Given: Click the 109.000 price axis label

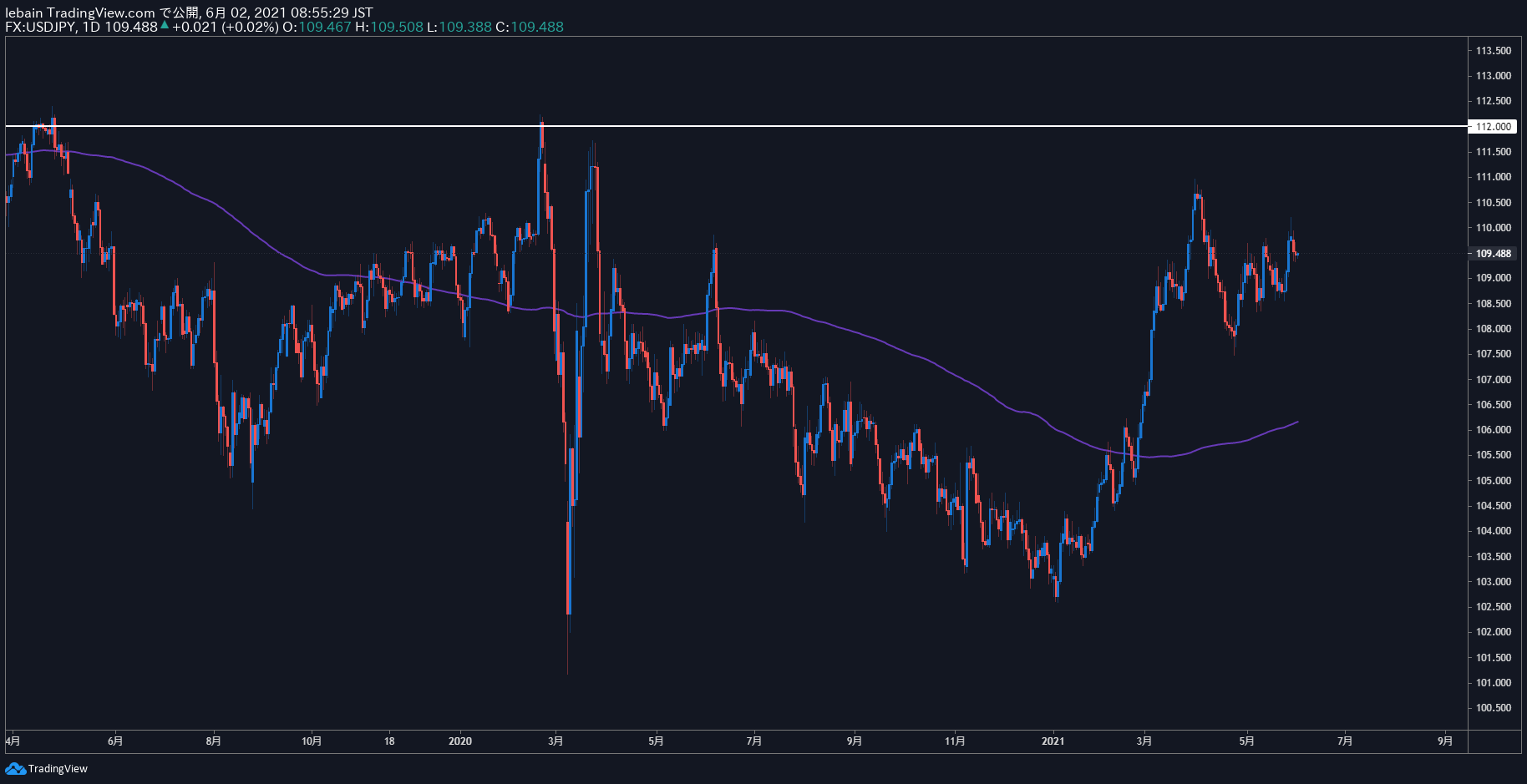Looking at the screenshot, I should click(1493, 278).
